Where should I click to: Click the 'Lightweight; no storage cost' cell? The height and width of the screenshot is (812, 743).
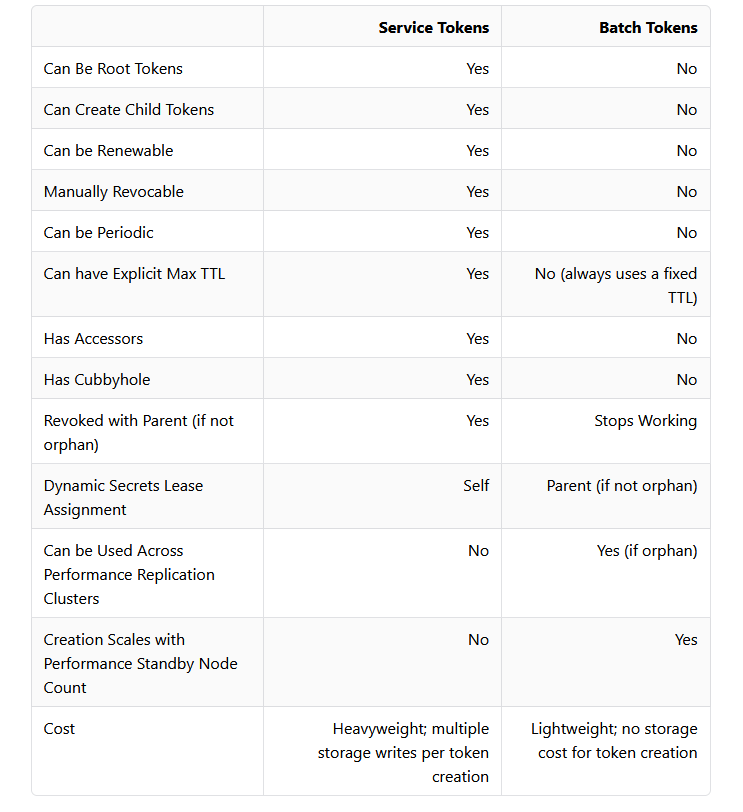614,740
